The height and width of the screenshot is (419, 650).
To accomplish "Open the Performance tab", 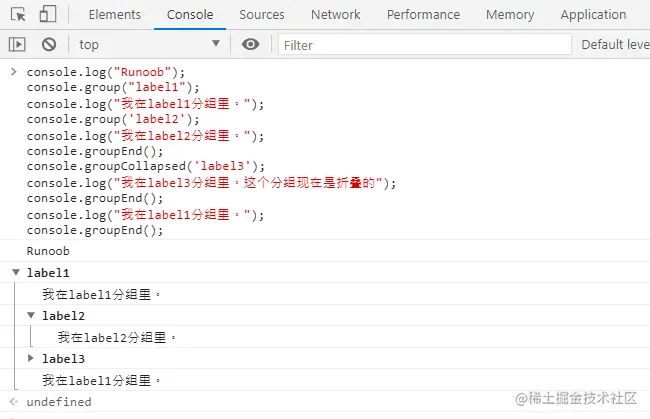I will tap(424, 15).
